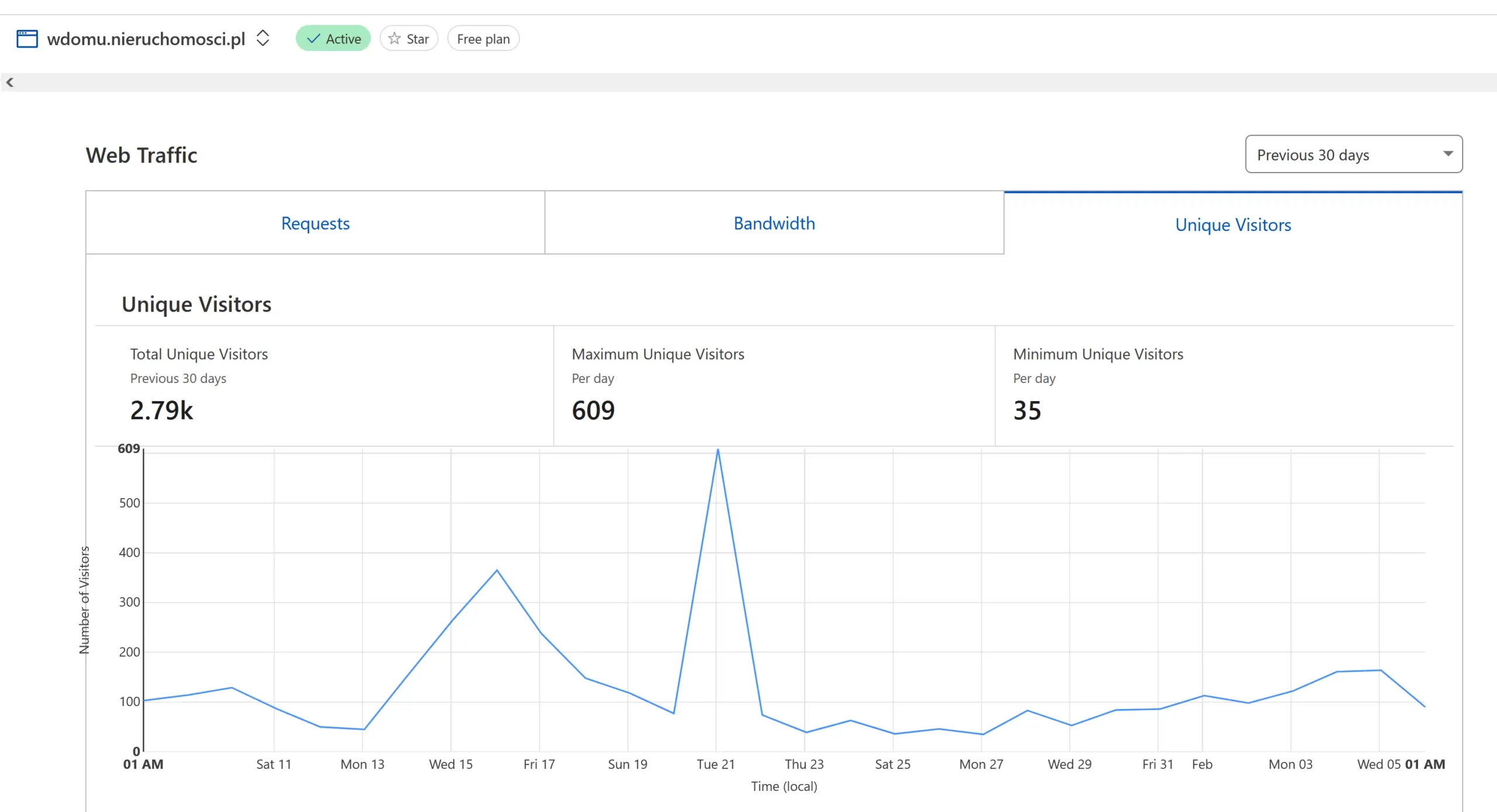Click the Minimum Unique Visitors 35 value
This screenshot has width=1497, height=812.
1027,410
